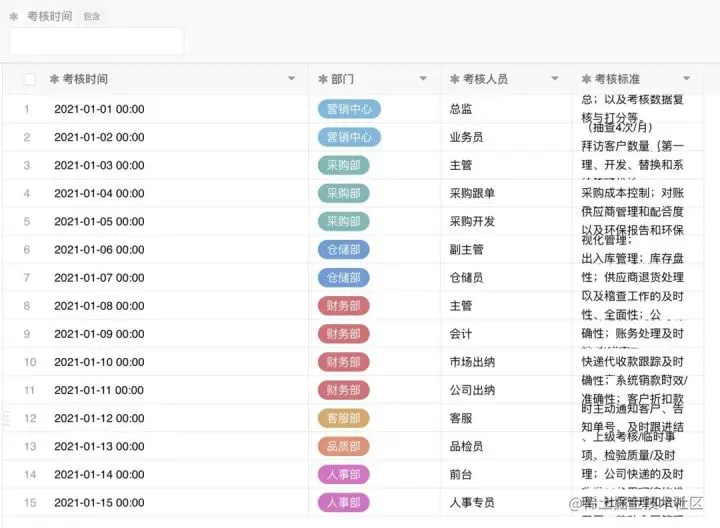Screen dimensions: 720x528
Task: Click date cell 2021-01-07 00:00
Action: point(99,278)
